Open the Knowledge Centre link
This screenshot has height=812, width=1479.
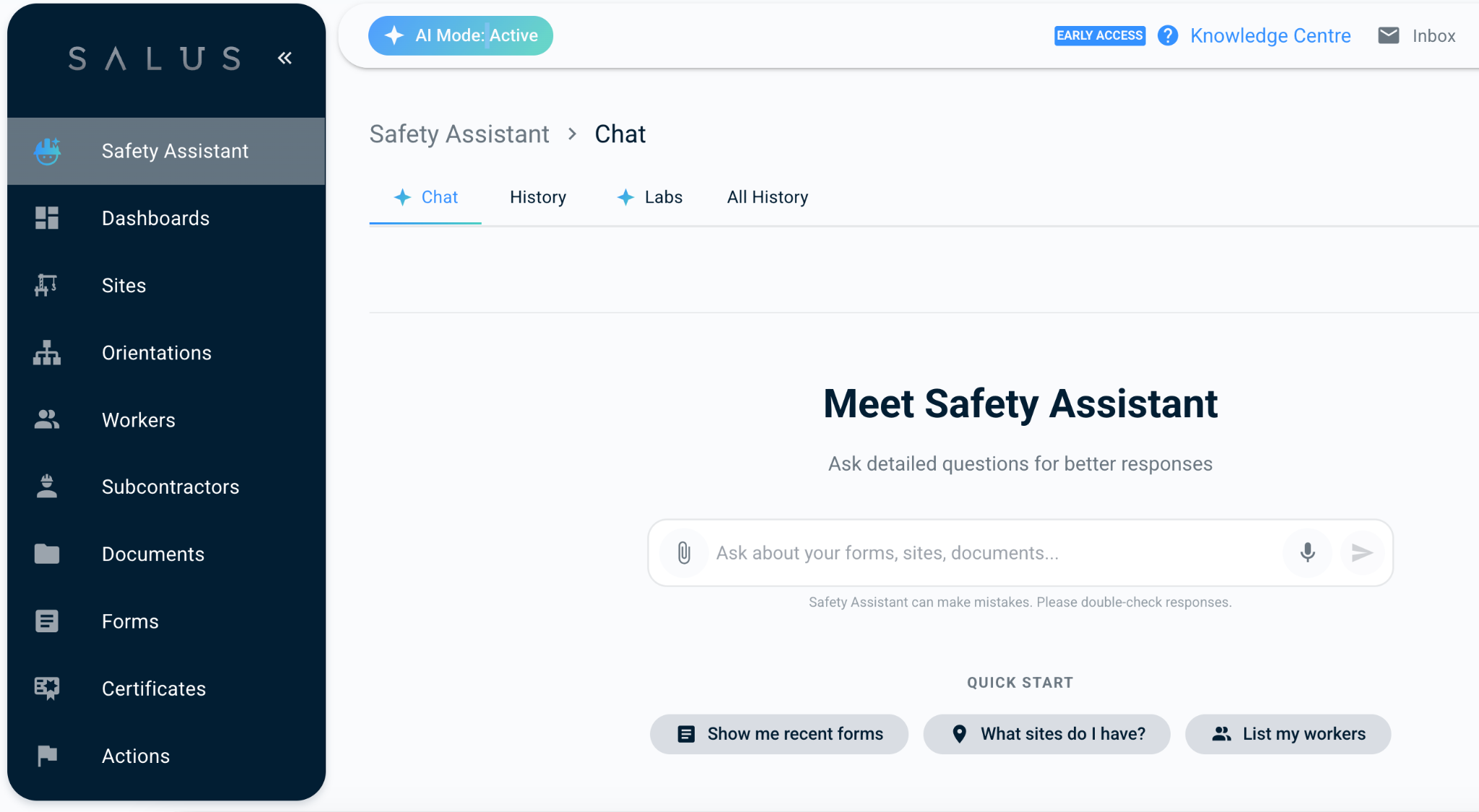[1270, 35]
